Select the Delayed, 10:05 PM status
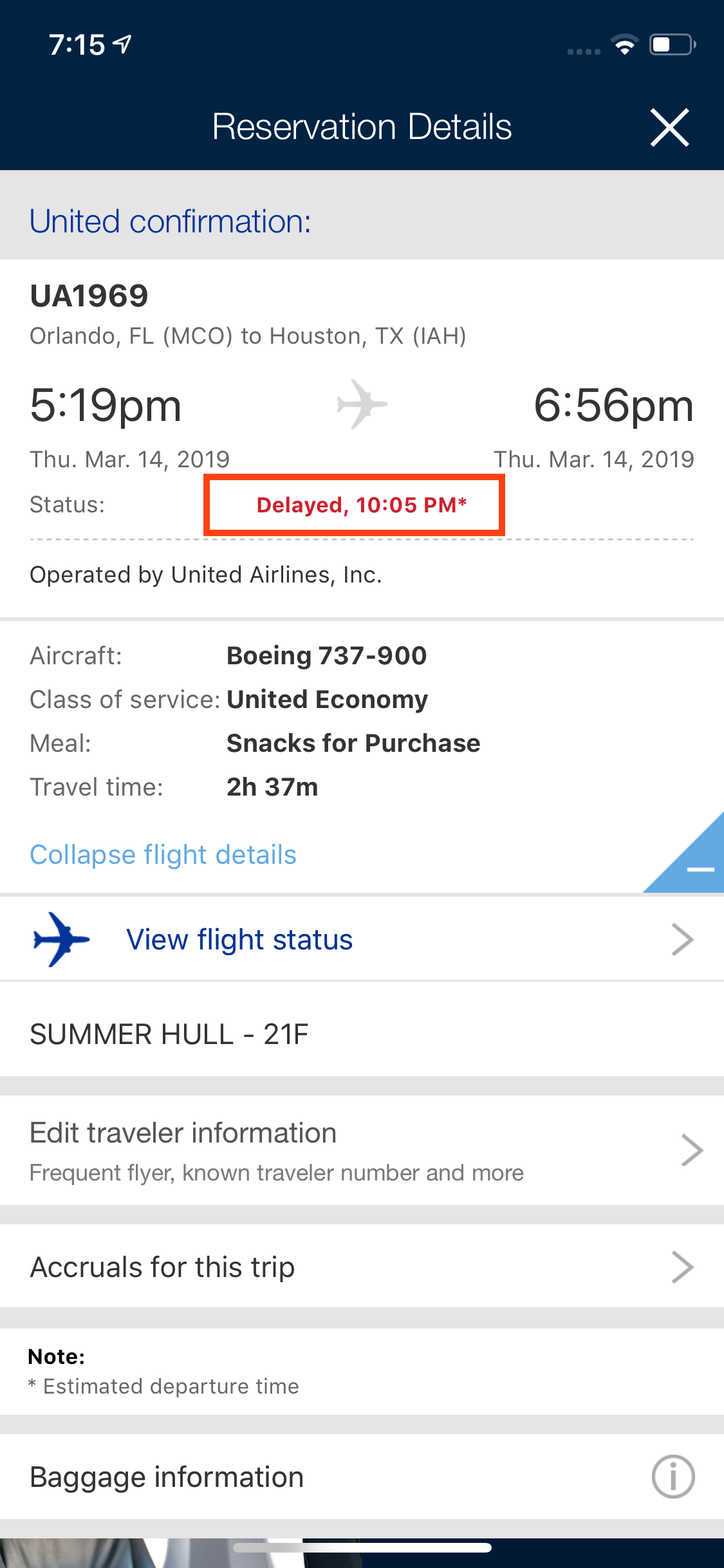This screenshot has width=724, height=1568. [x=361, y=505]
